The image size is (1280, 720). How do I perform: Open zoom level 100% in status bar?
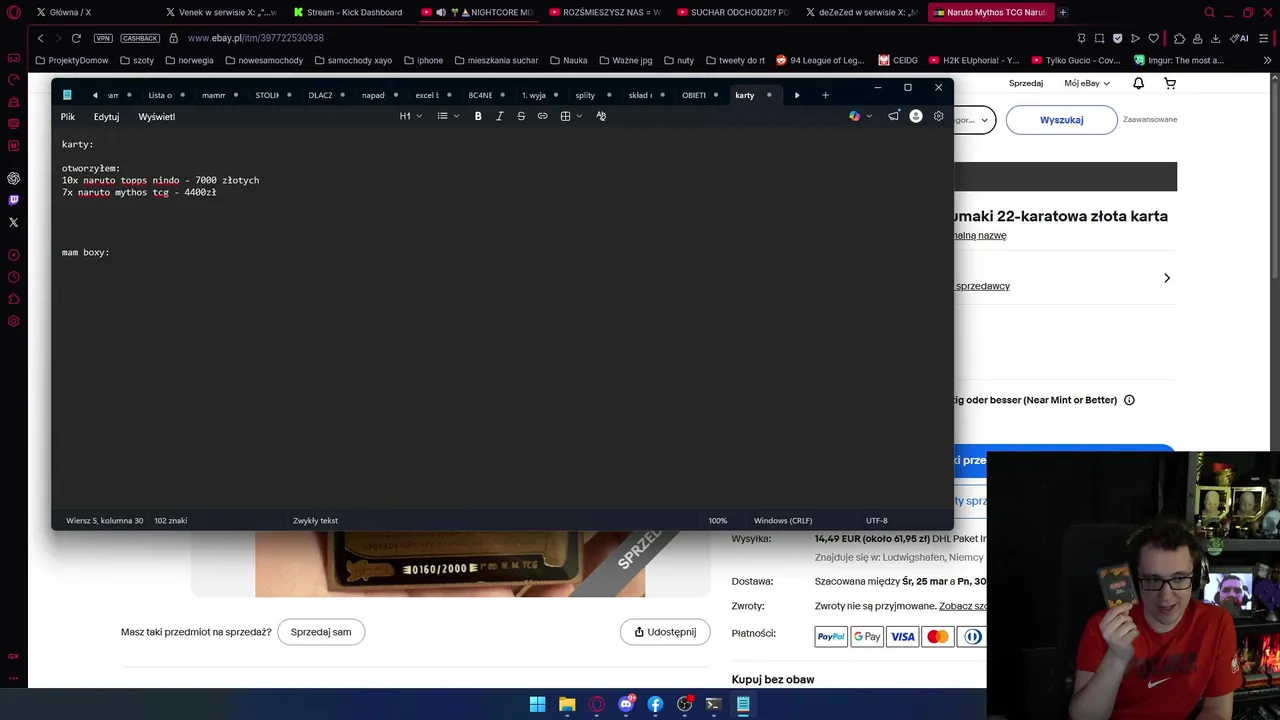717,520
